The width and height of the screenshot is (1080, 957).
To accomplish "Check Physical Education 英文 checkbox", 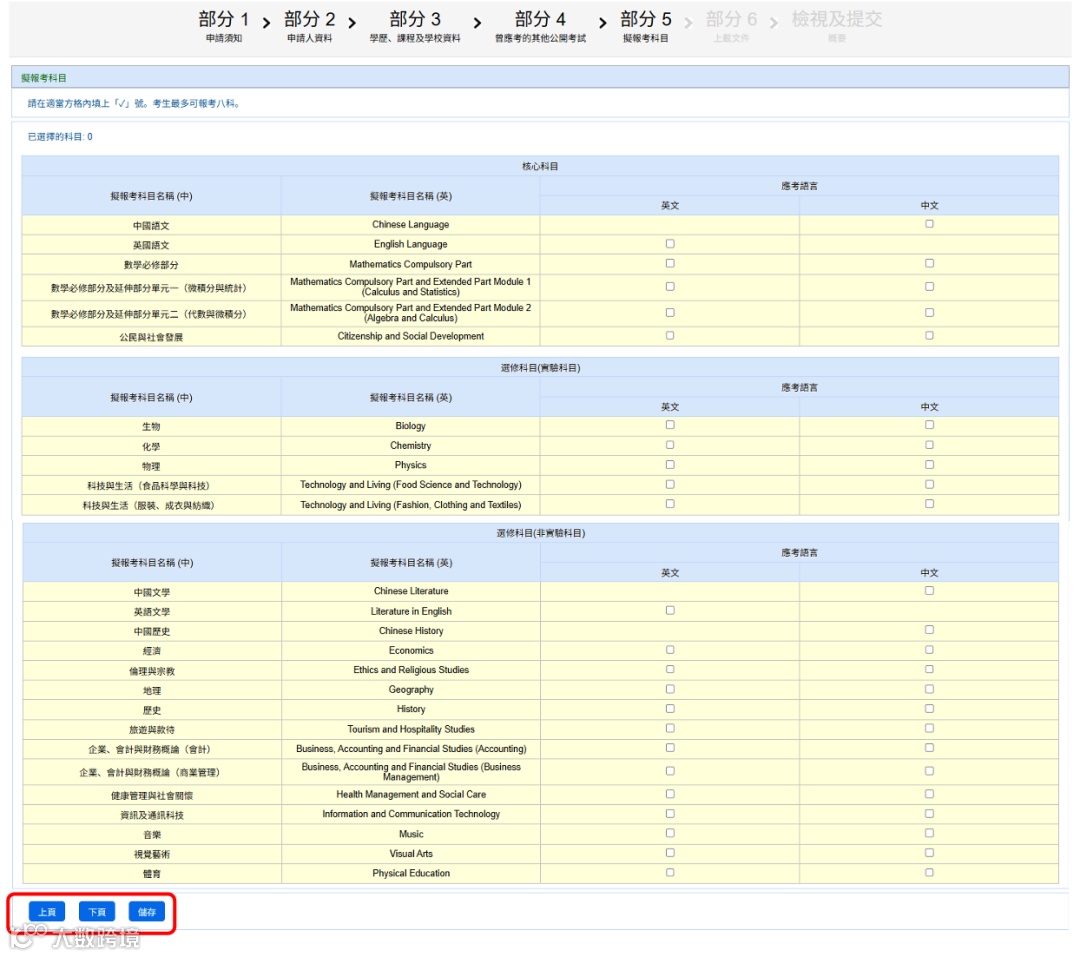I will (x=670, y=872).
